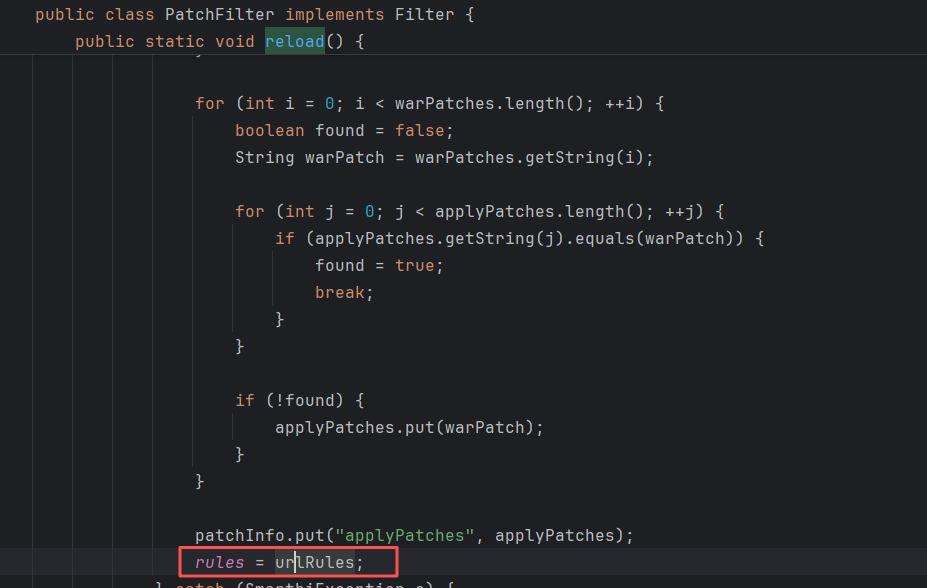Screen dimensions: 927x588
Task: Click urlRules in the boxed line
Action: [314, 563]
